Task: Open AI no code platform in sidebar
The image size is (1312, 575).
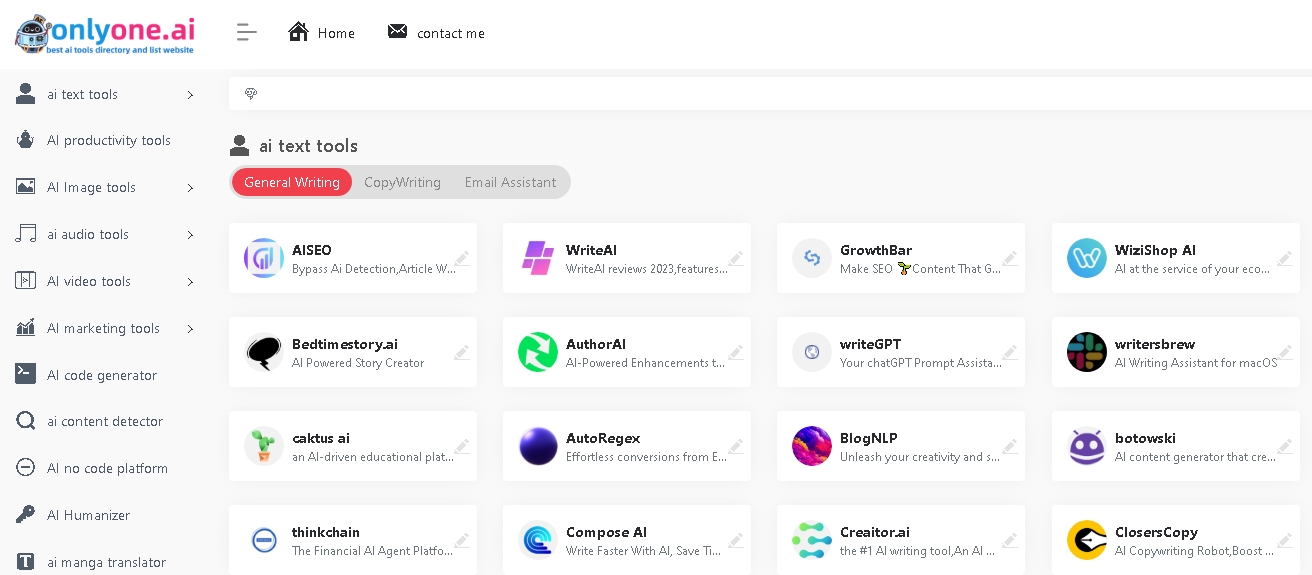Action: (x=107, y=469)
